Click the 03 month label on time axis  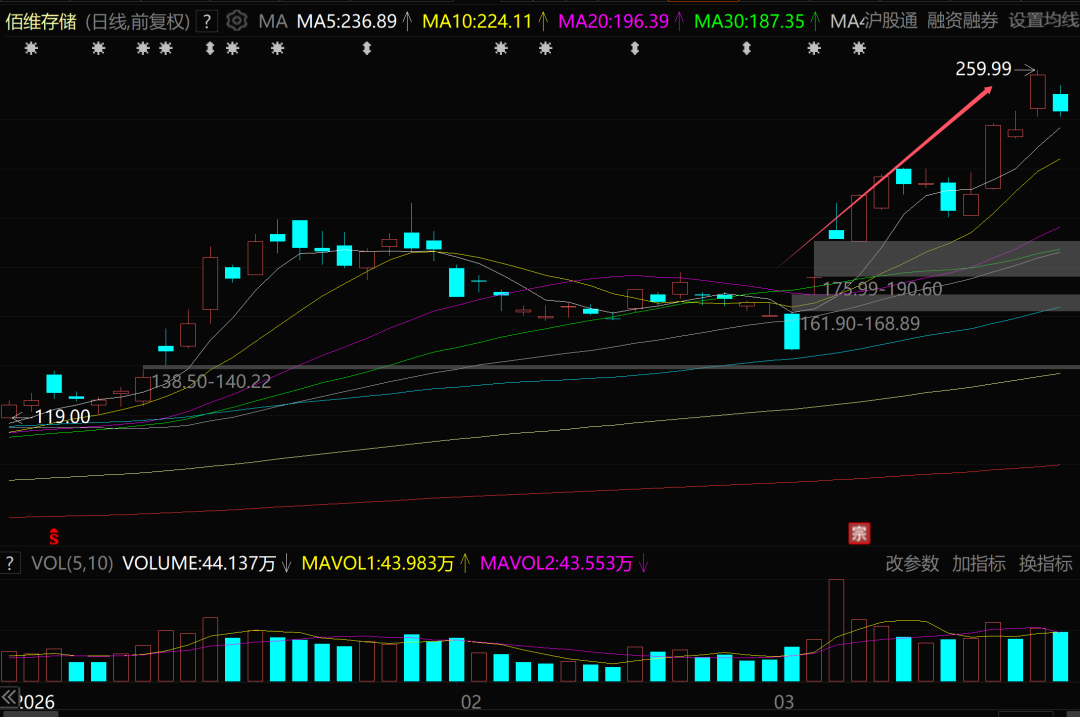(x=784, y=703)
